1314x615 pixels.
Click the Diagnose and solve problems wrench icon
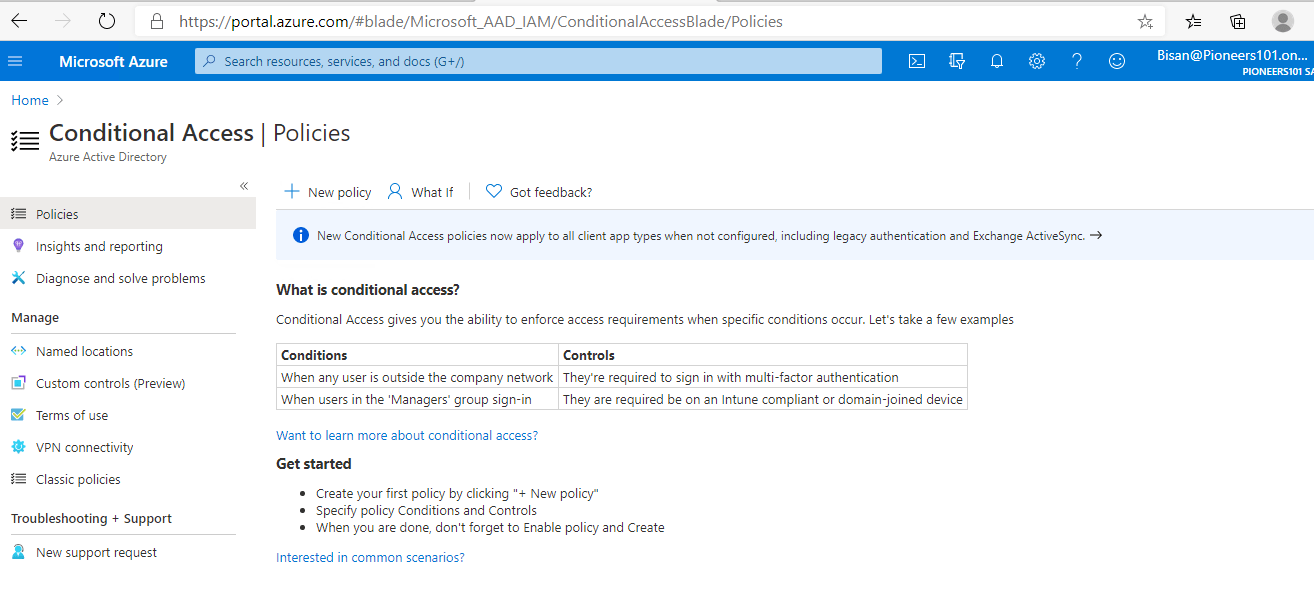pyautogui.click(x=18, y=278)
